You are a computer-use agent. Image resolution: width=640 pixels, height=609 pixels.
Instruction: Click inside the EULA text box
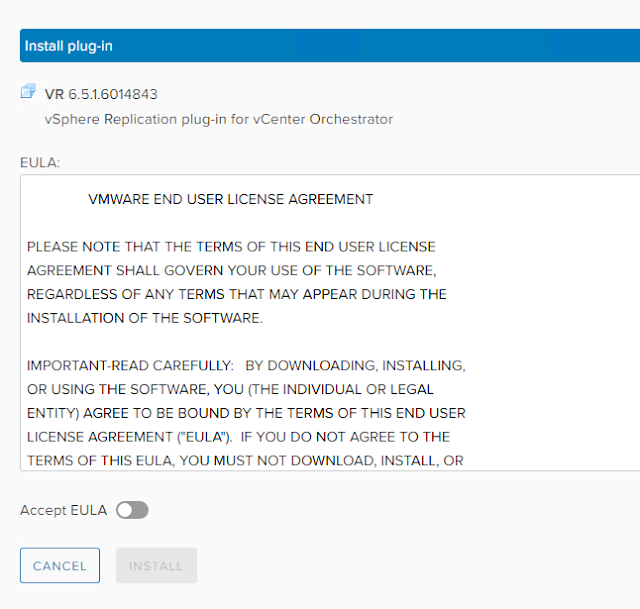tap(330, 322)
